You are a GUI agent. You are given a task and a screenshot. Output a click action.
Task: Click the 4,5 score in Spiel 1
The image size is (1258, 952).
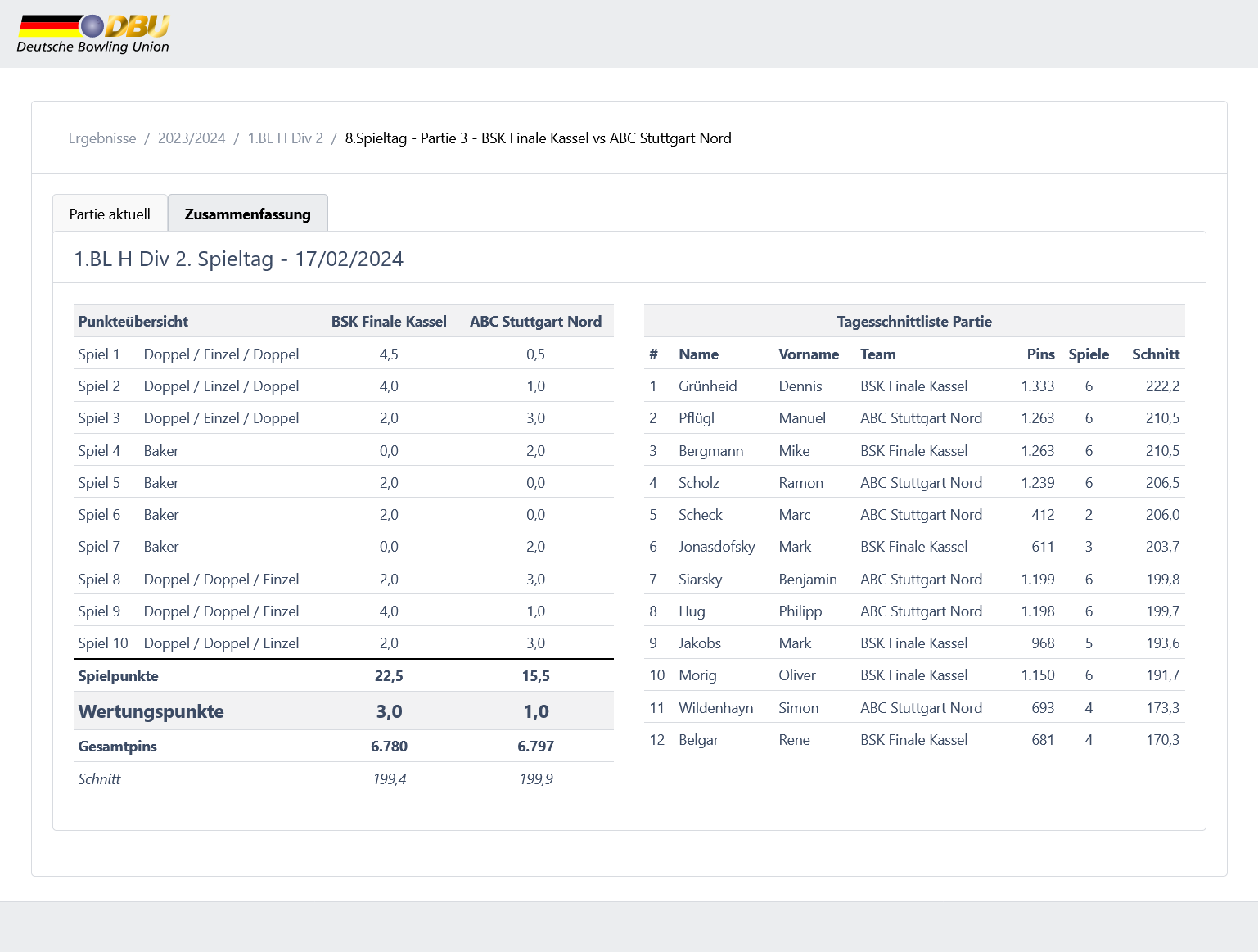[389, 354]
